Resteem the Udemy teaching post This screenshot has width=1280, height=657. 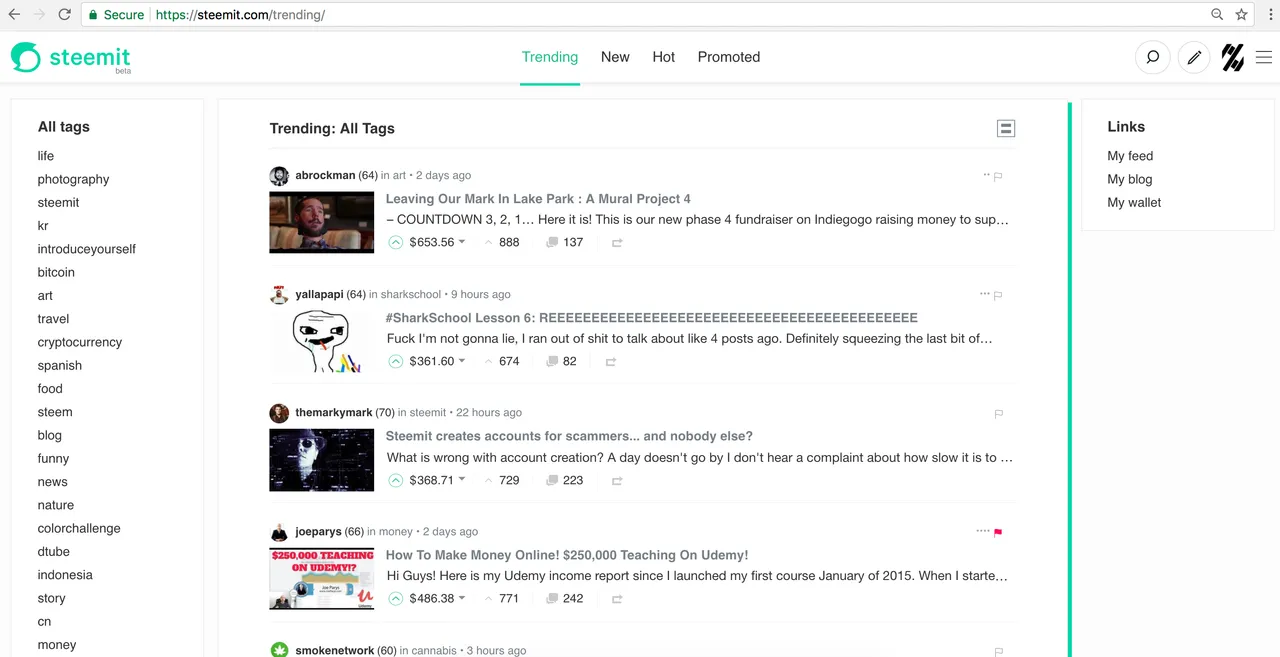pyautogui.click(x=617, y=599)
